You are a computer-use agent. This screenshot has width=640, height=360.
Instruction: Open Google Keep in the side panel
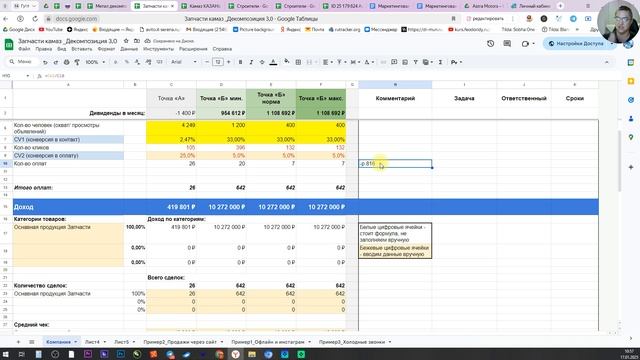tap(631, 81)
